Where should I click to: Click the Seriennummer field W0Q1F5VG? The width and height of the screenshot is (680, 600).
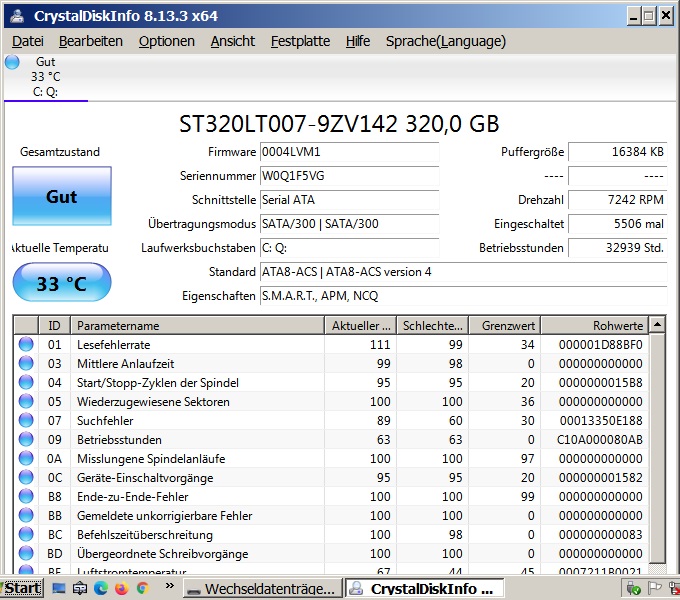350,176
